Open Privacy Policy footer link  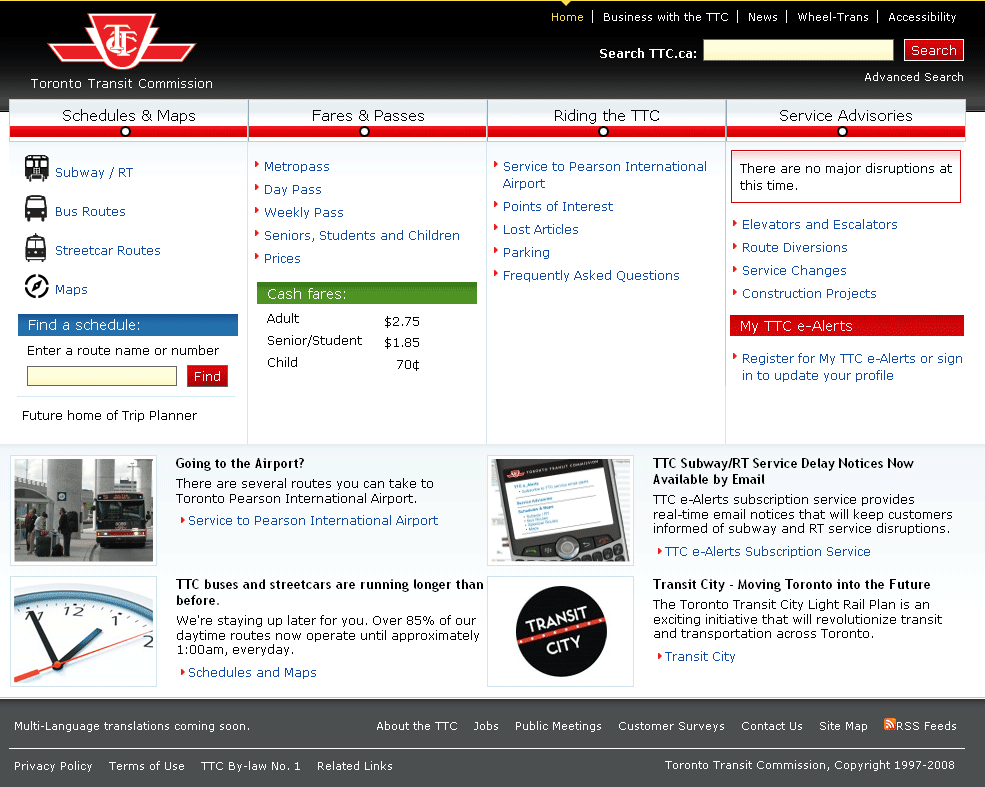(53, 766)
